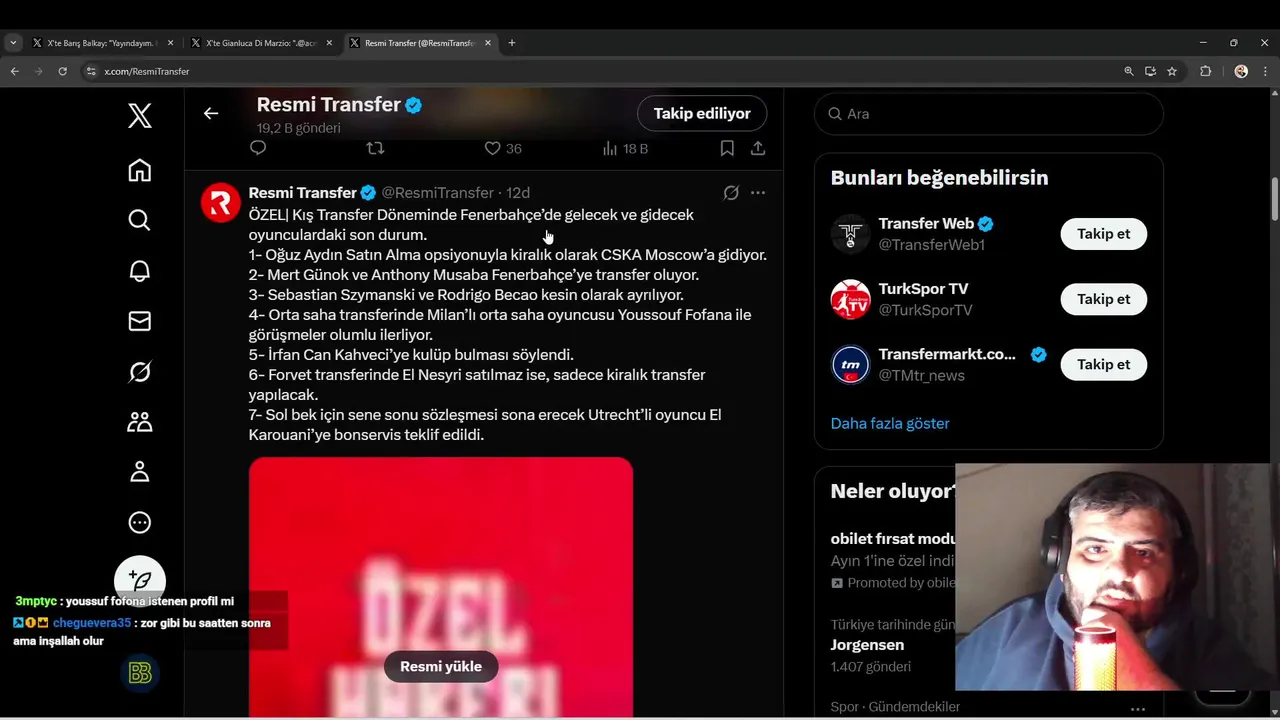Like the post with 36 likes
Screen dimensions: 1280x720
[503, 148]
